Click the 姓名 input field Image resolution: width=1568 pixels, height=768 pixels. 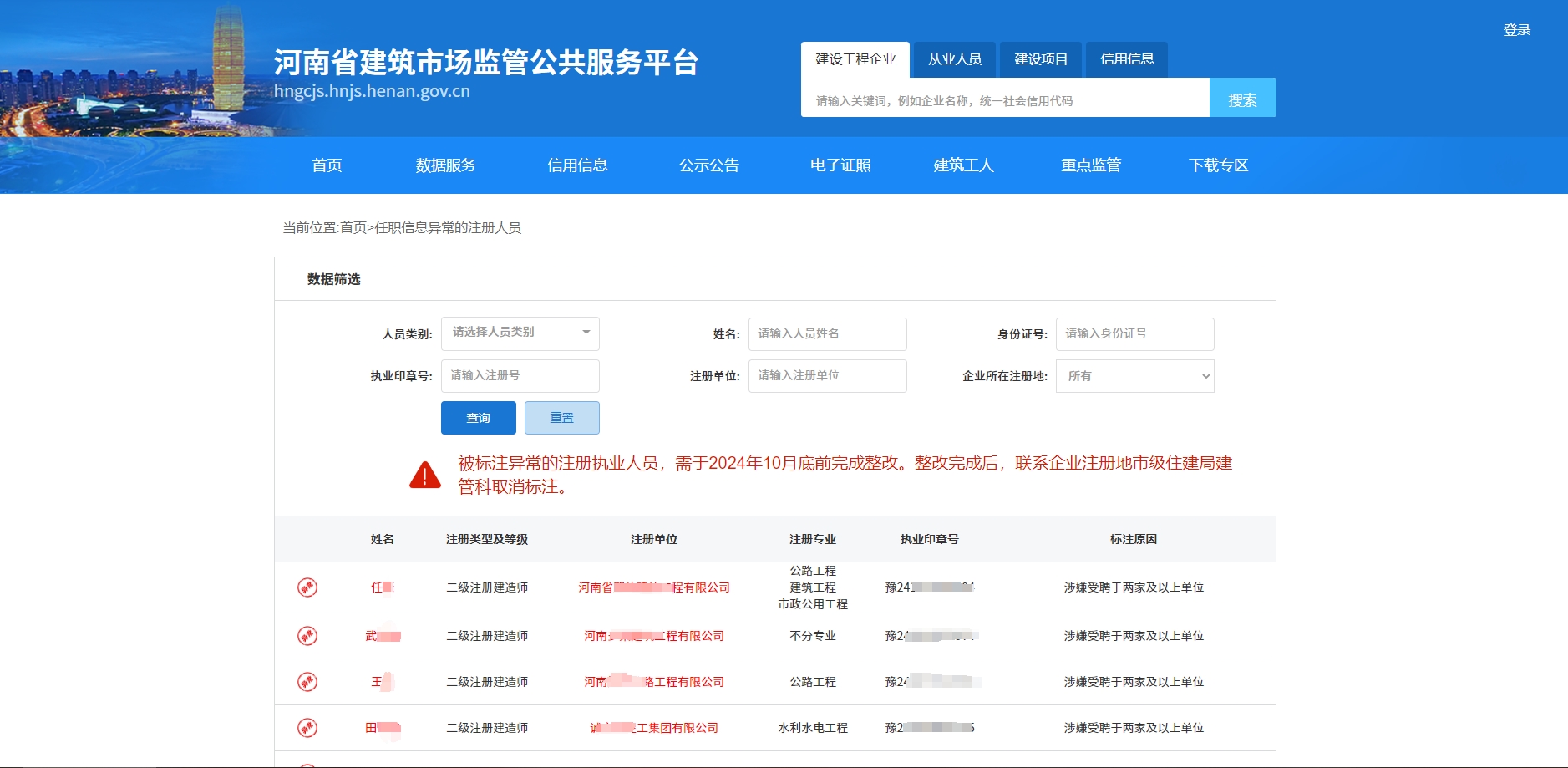(x=827, y=334)
